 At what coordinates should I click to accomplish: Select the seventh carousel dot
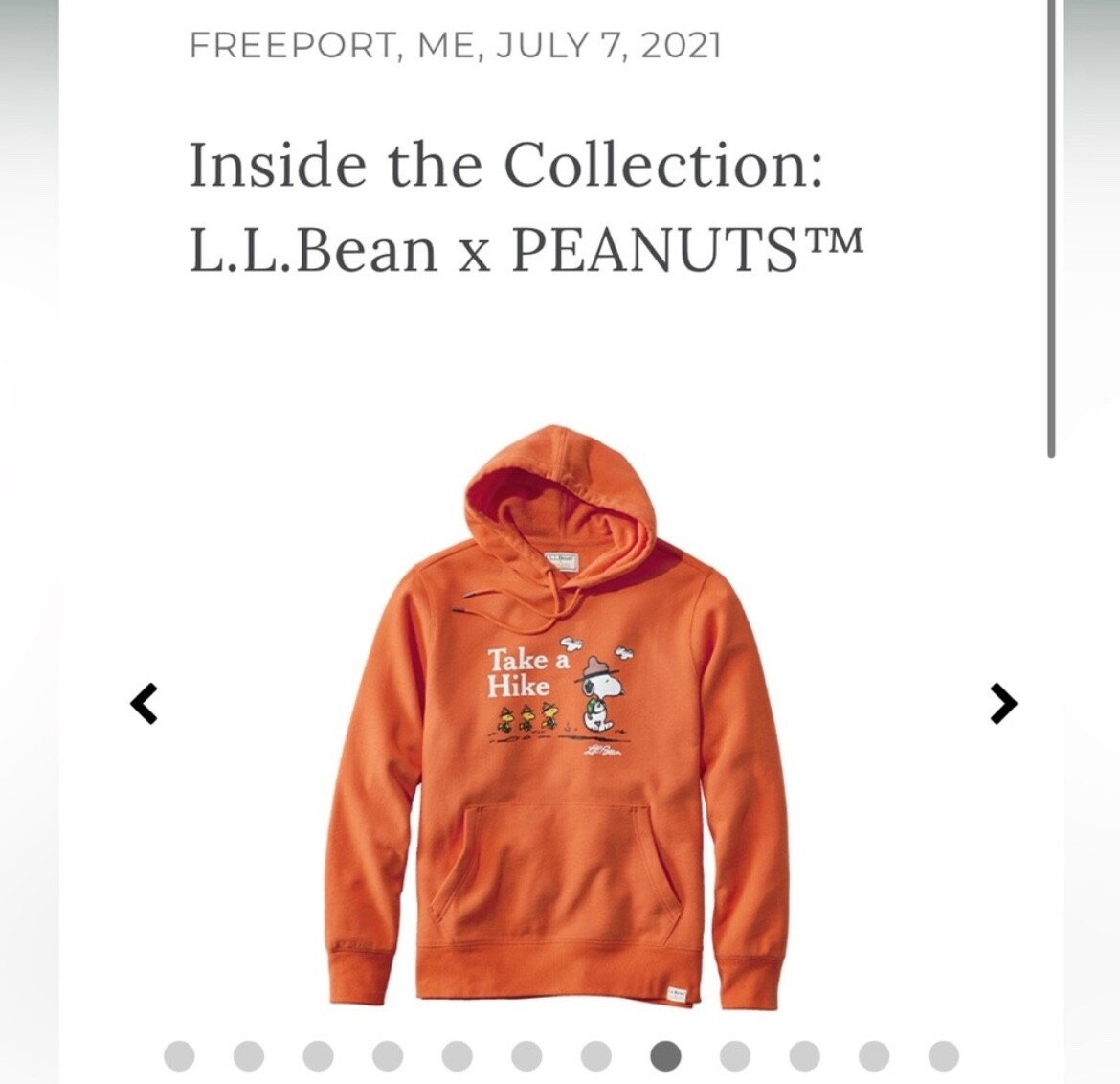pos(595,1055)
